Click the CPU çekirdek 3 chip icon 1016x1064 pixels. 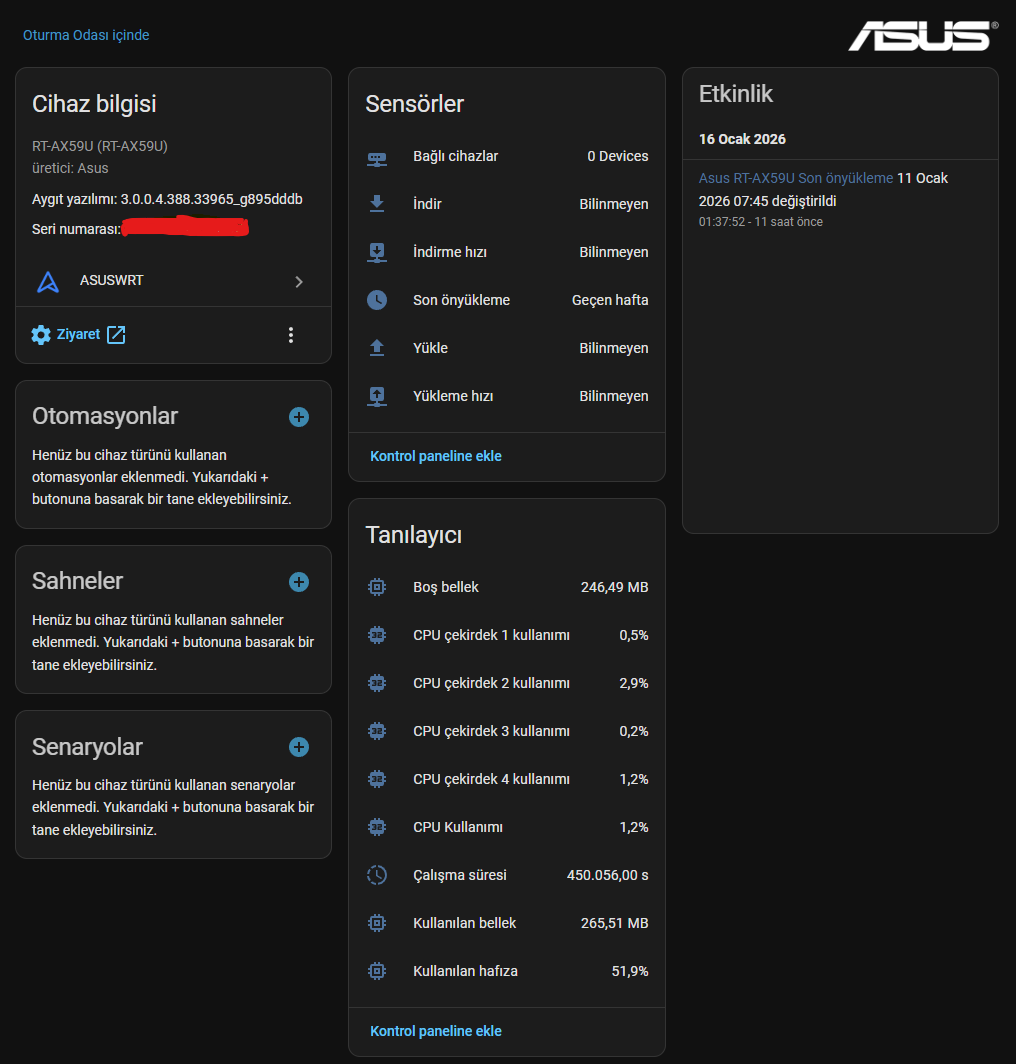pos(377,732)
